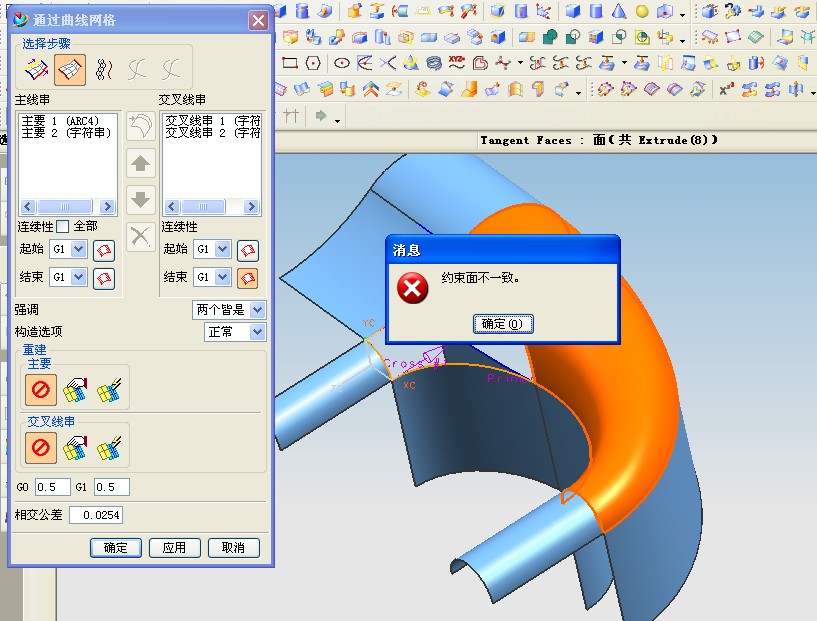Screen dimensions: 817x621
Task: Open cross 起始 G1 continuity dropdown
Action: point(222,250)
